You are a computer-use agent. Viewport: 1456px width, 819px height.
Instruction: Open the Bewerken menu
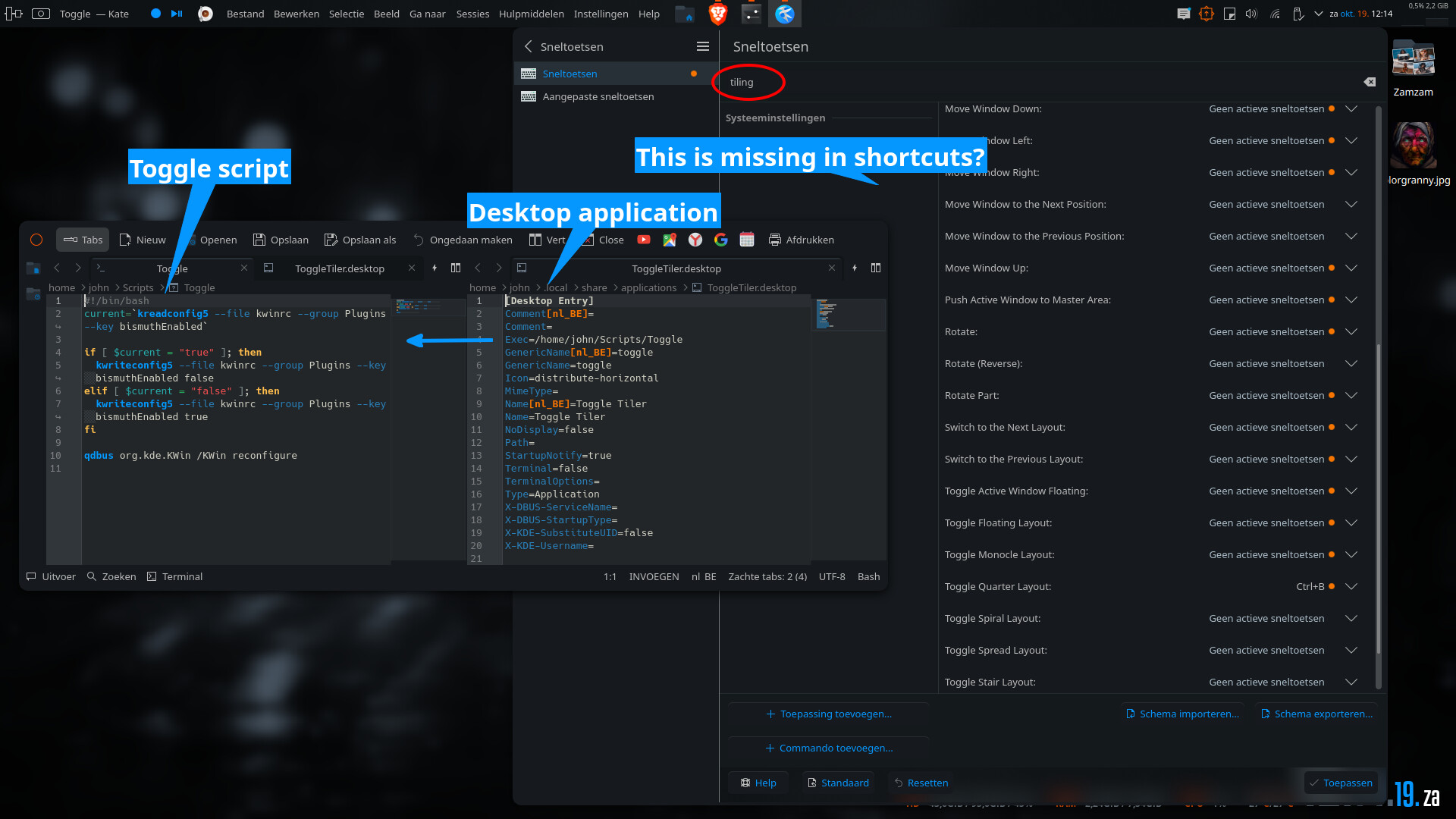297,14
